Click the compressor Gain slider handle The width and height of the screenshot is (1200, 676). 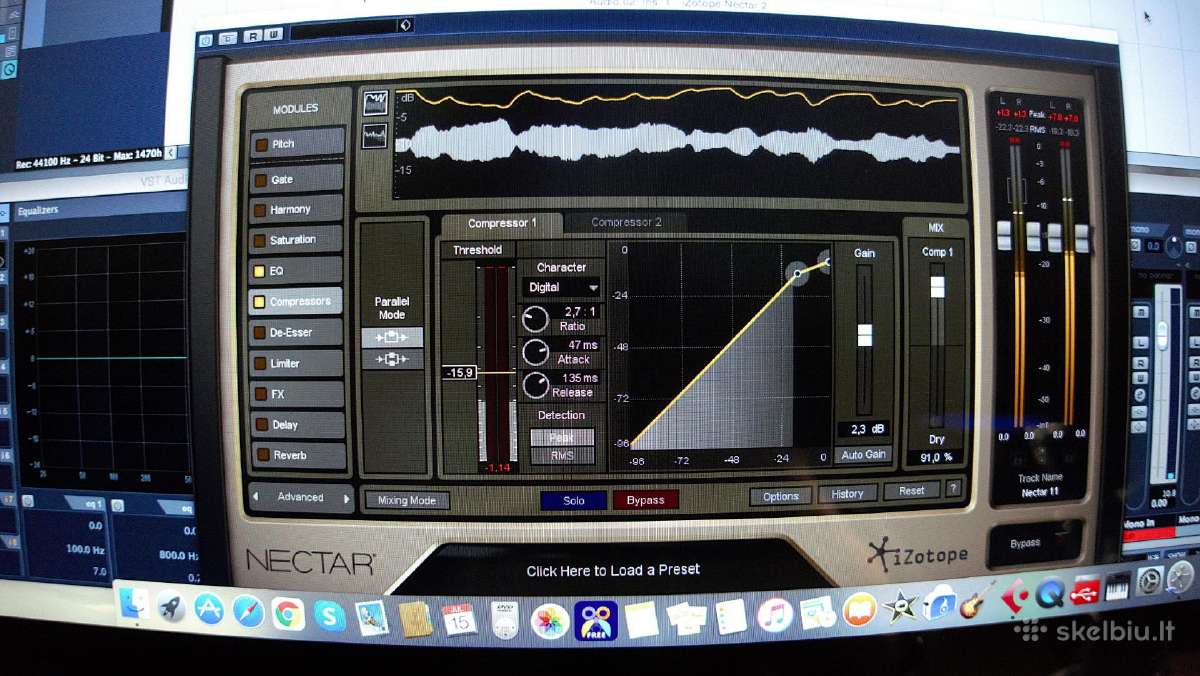point(864,335)
